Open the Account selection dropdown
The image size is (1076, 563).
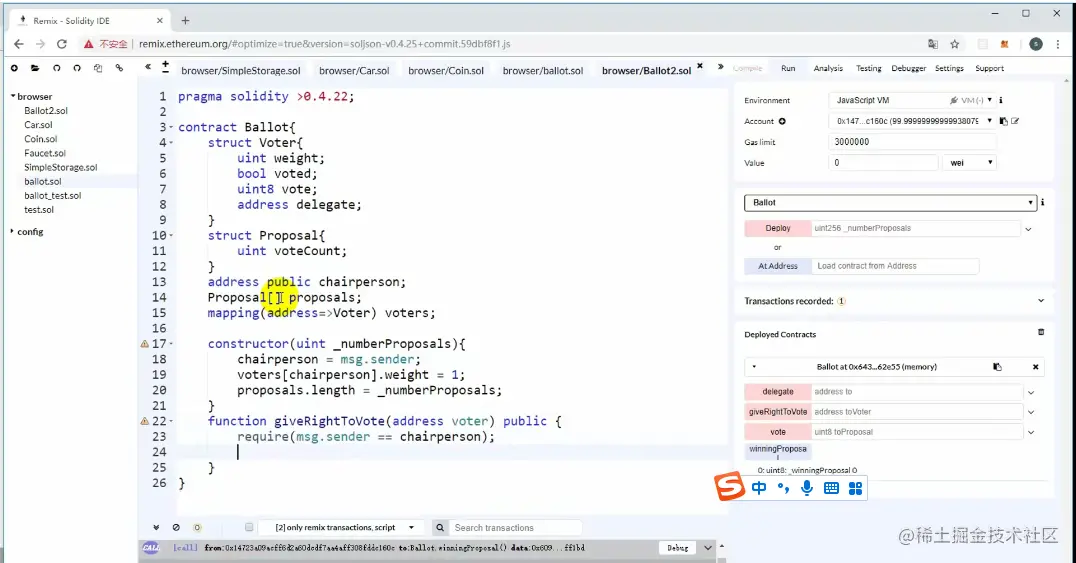point(912,121)
